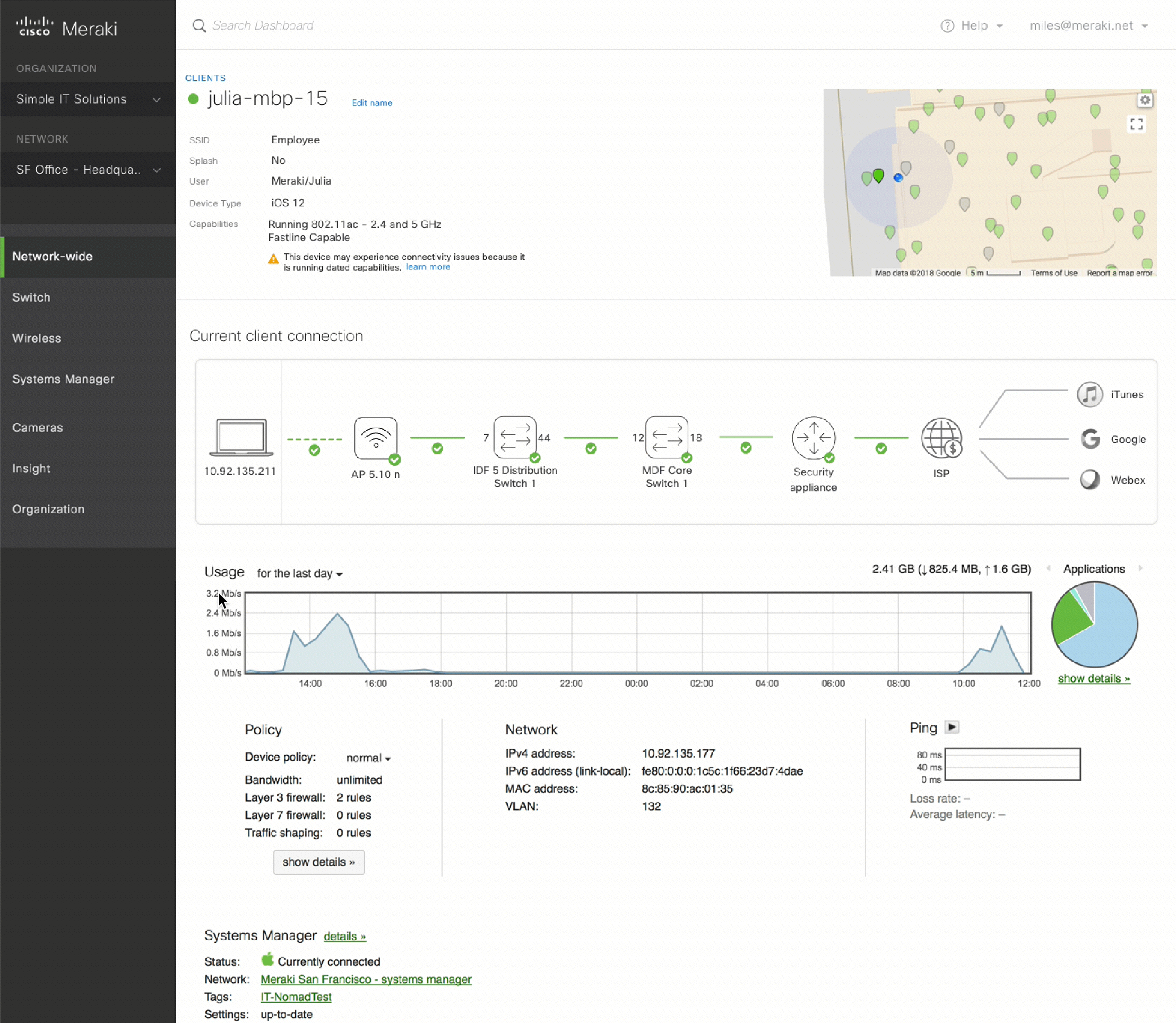This screenshot has width=1176, height=1023.
Task: Click the ISP globe icon
Action: (941, 438)
